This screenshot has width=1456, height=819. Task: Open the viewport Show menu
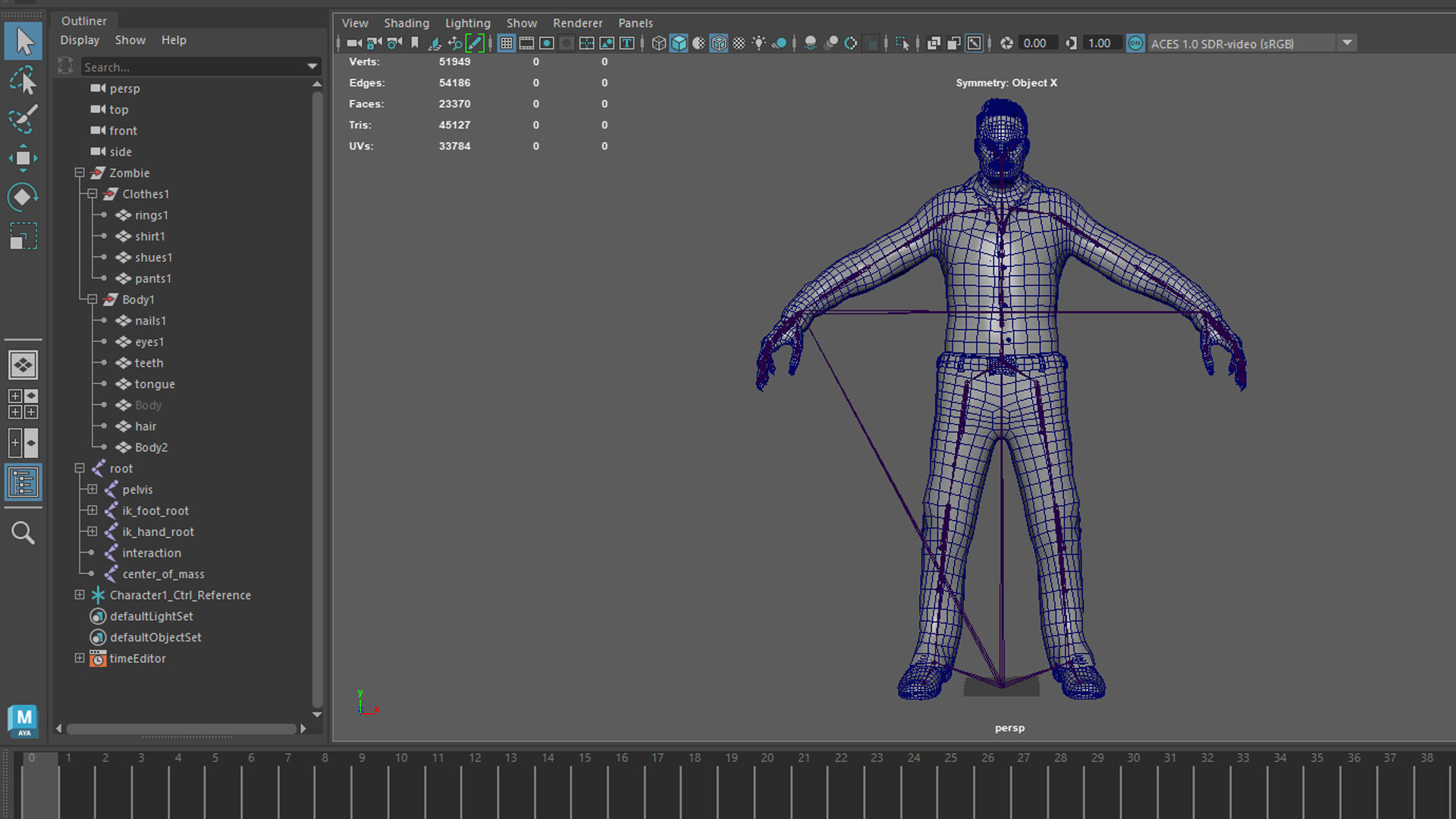[x=522, y=24]
